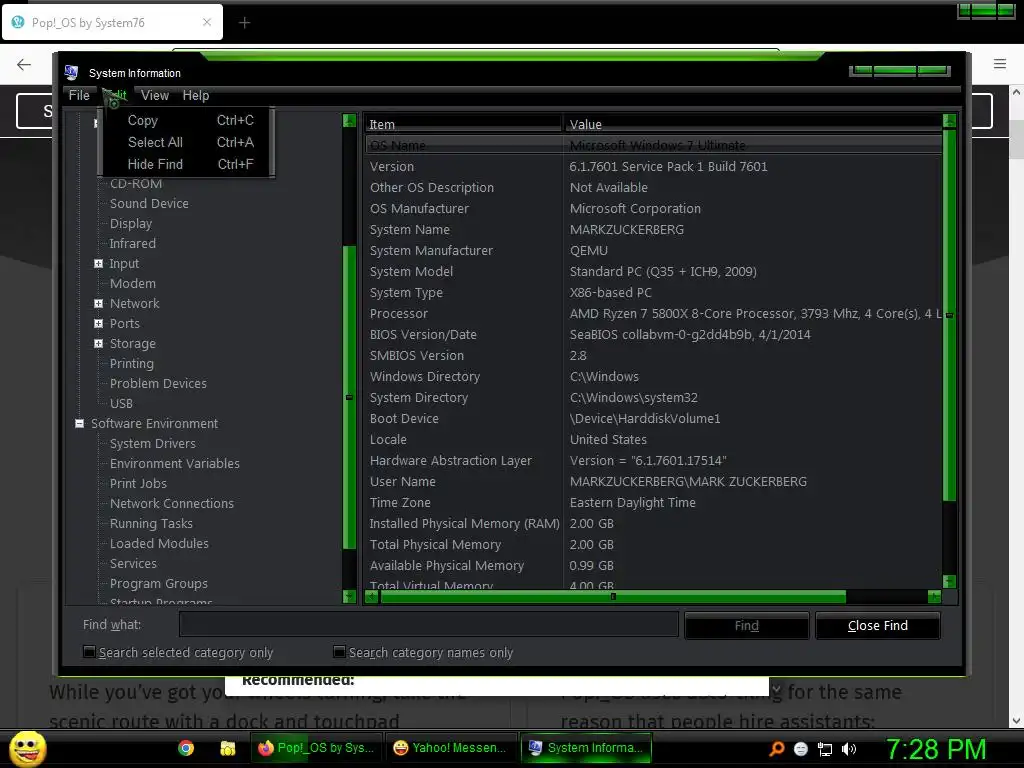Launch Chrome from the taskbar
1024x768 pixels.
pos(186,748)
